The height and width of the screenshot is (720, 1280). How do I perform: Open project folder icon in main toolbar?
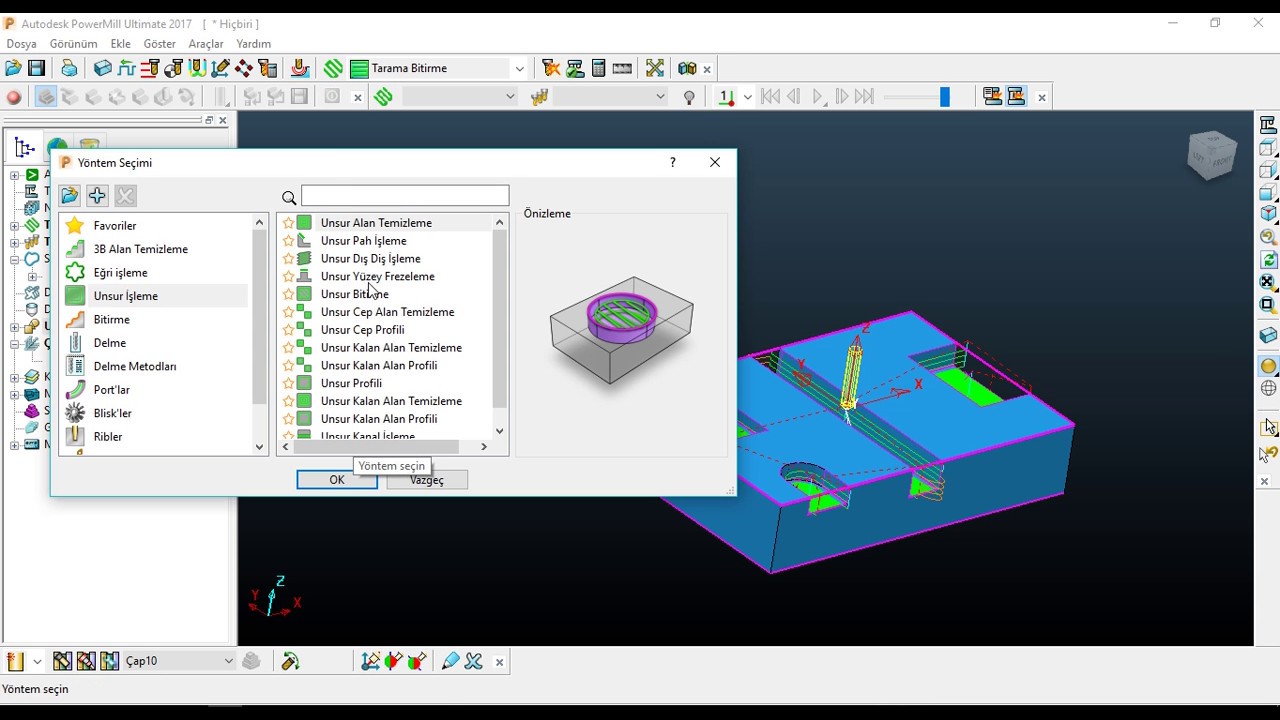coord(13,68)
